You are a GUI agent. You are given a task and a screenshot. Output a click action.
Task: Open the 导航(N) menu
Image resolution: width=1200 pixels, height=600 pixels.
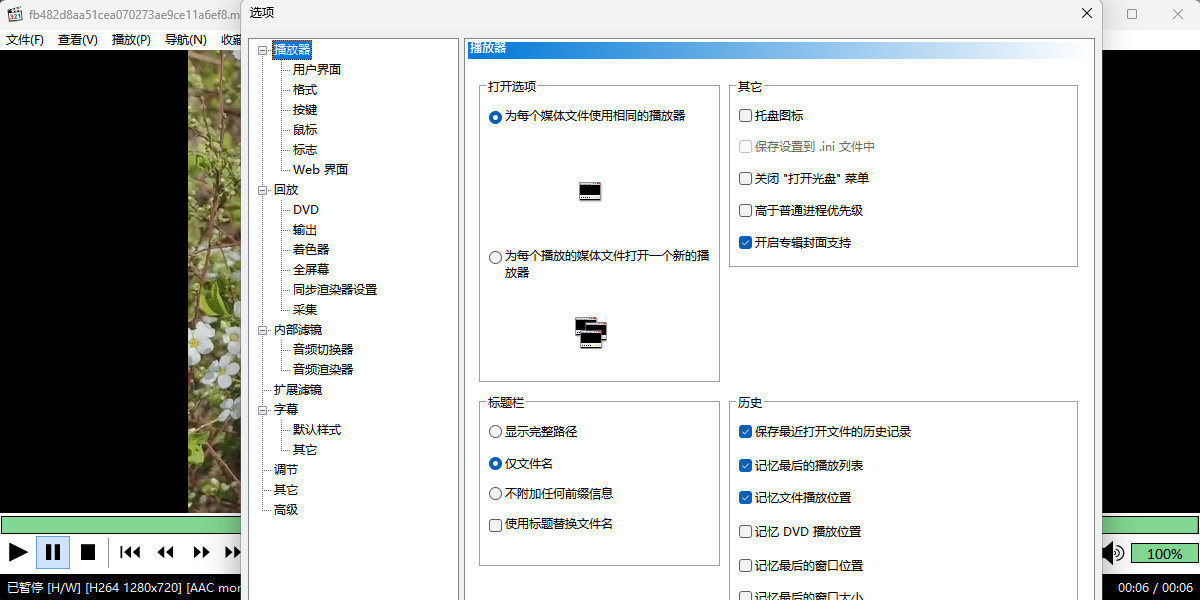click(185, 40)
